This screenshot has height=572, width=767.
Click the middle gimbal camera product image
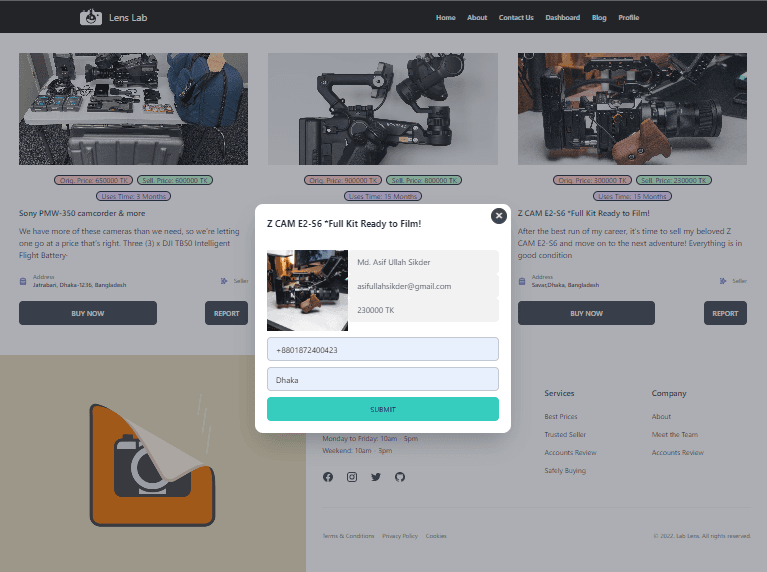383,109
